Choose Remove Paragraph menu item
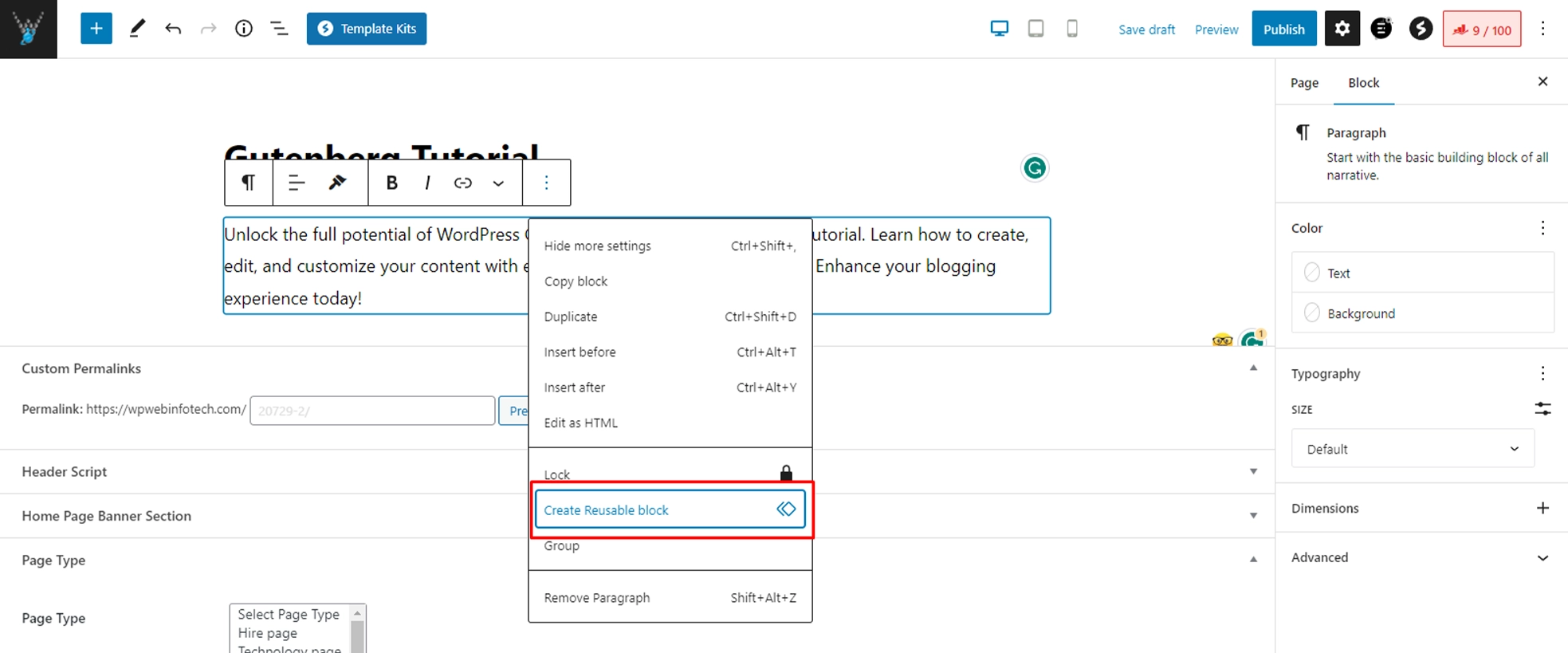The height and width of the screenshot is (653, 1568). coord(670,598)
